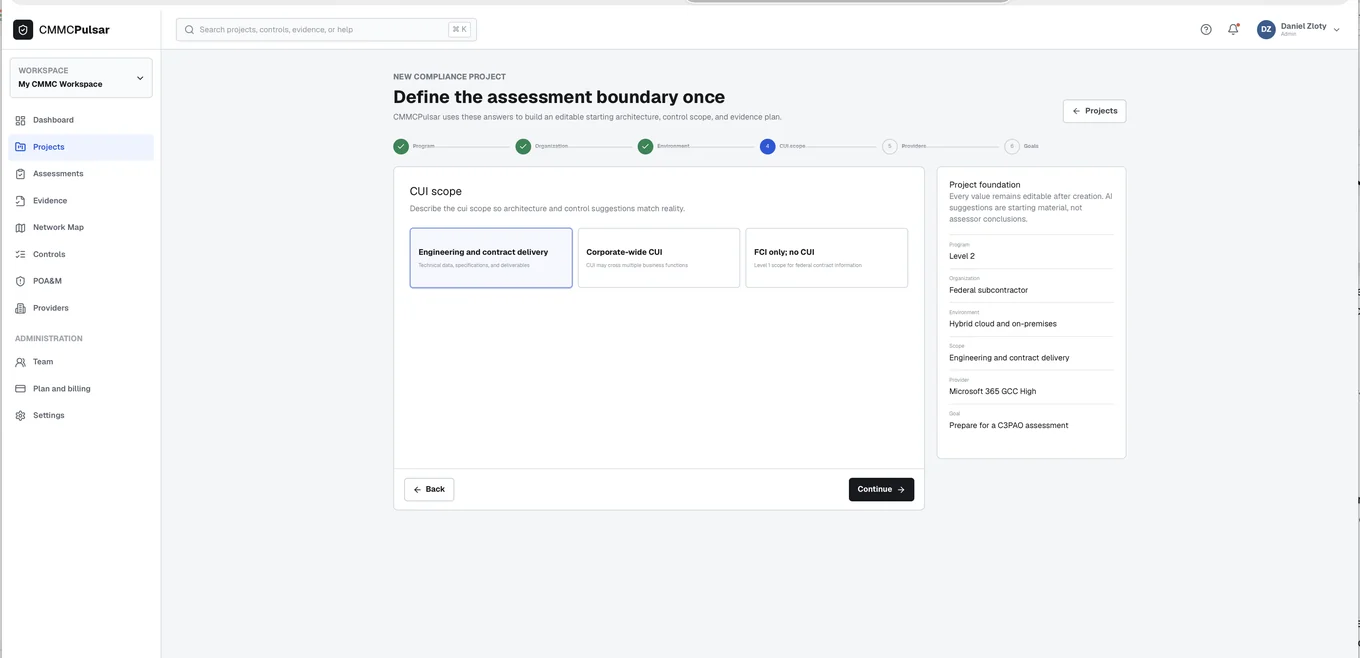Select the Assessments clipboard icon
The width and height of the screenshot is (1360, 658).
[x=20, y=174]
